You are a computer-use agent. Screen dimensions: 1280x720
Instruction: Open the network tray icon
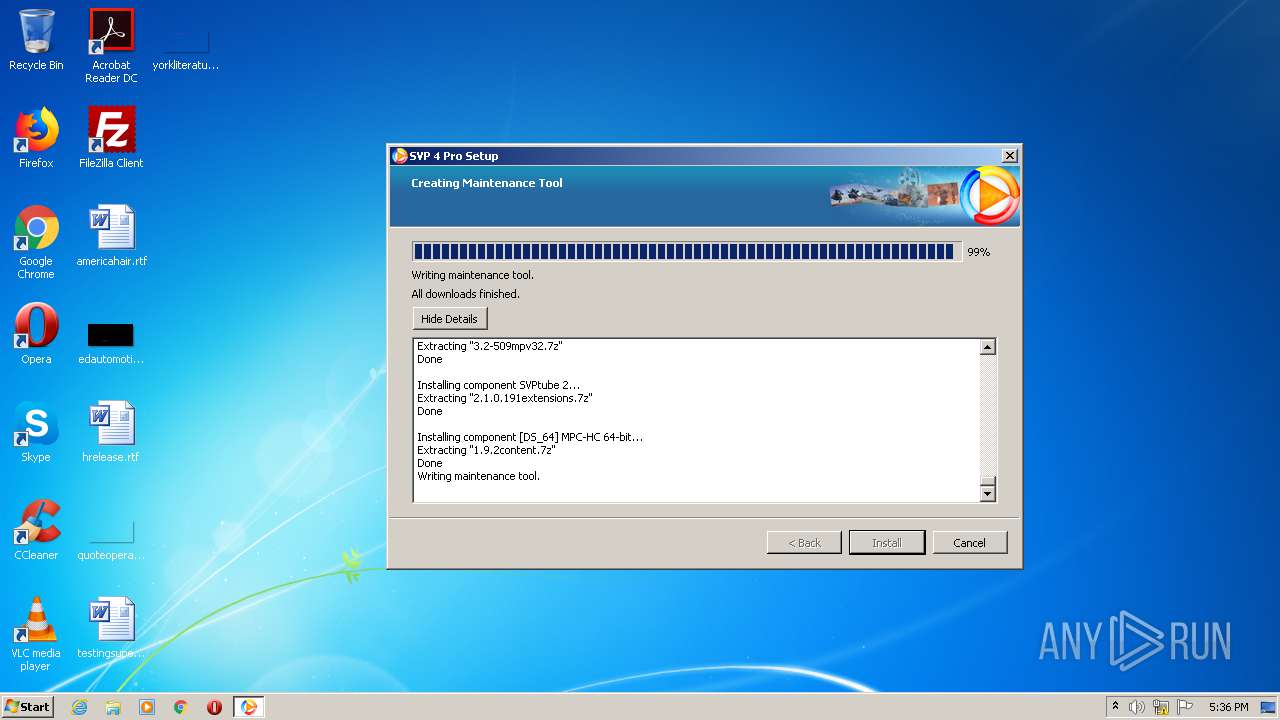1161,707
